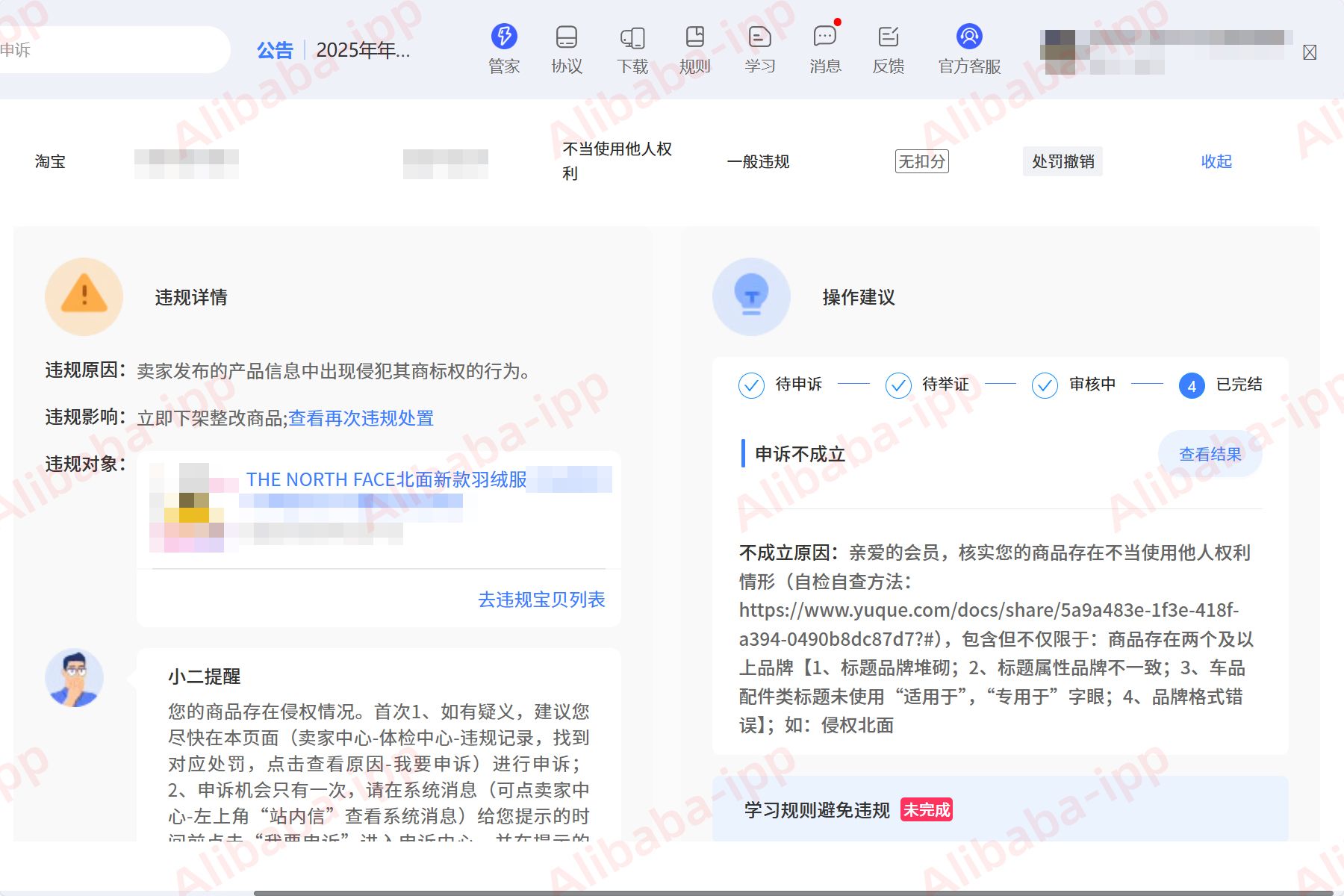
Task: Click the 申诉不成立 heading
Action: [800, 454]
